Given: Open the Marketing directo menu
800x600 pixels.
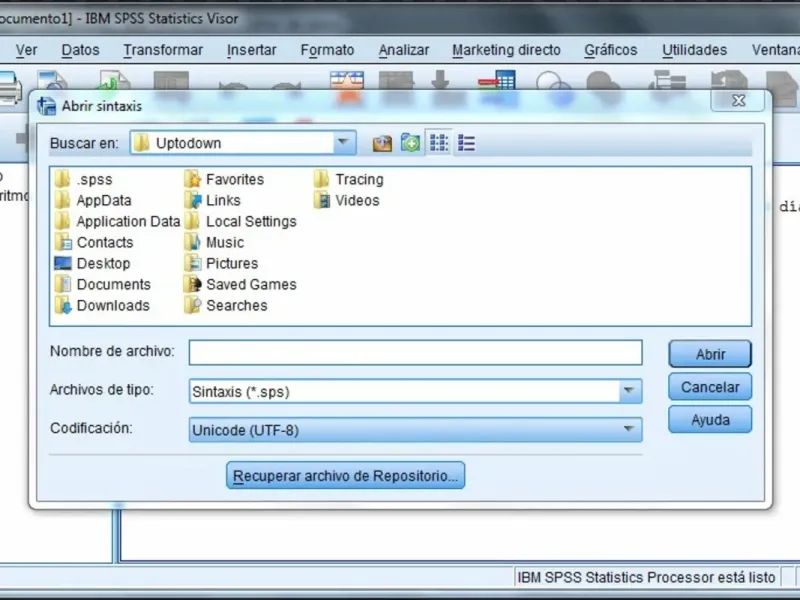Looking at the screenshot, I should coord(506,50).
